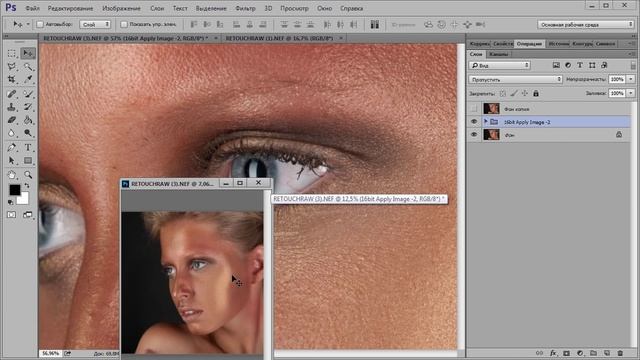The width and height of the screenshot is (640, 360).
Task: Select the Rectangular Marquee tool
Action: click(x=11, y=53)
